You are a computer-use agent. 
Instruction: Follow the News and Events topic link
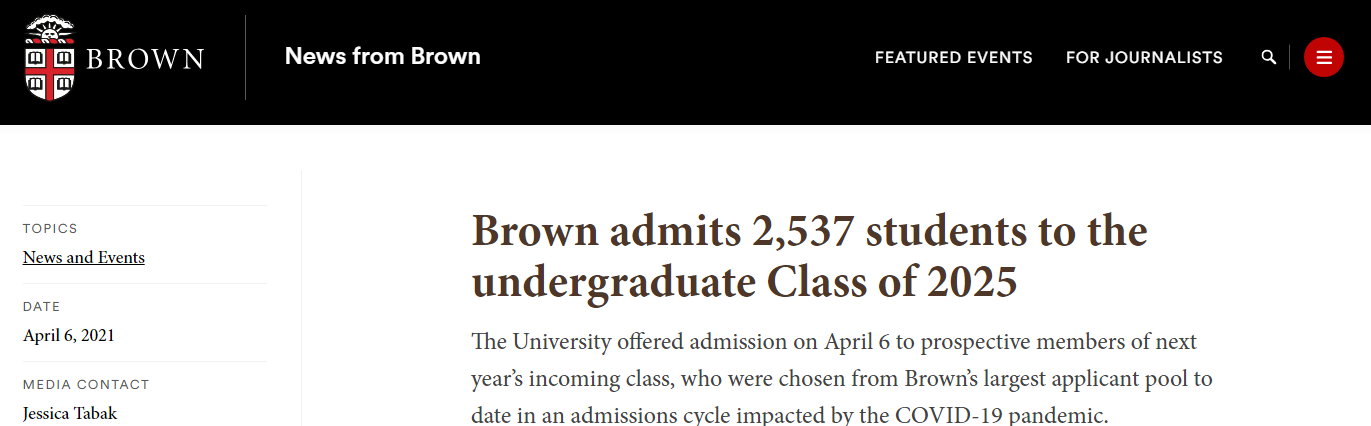click(84, 258)
